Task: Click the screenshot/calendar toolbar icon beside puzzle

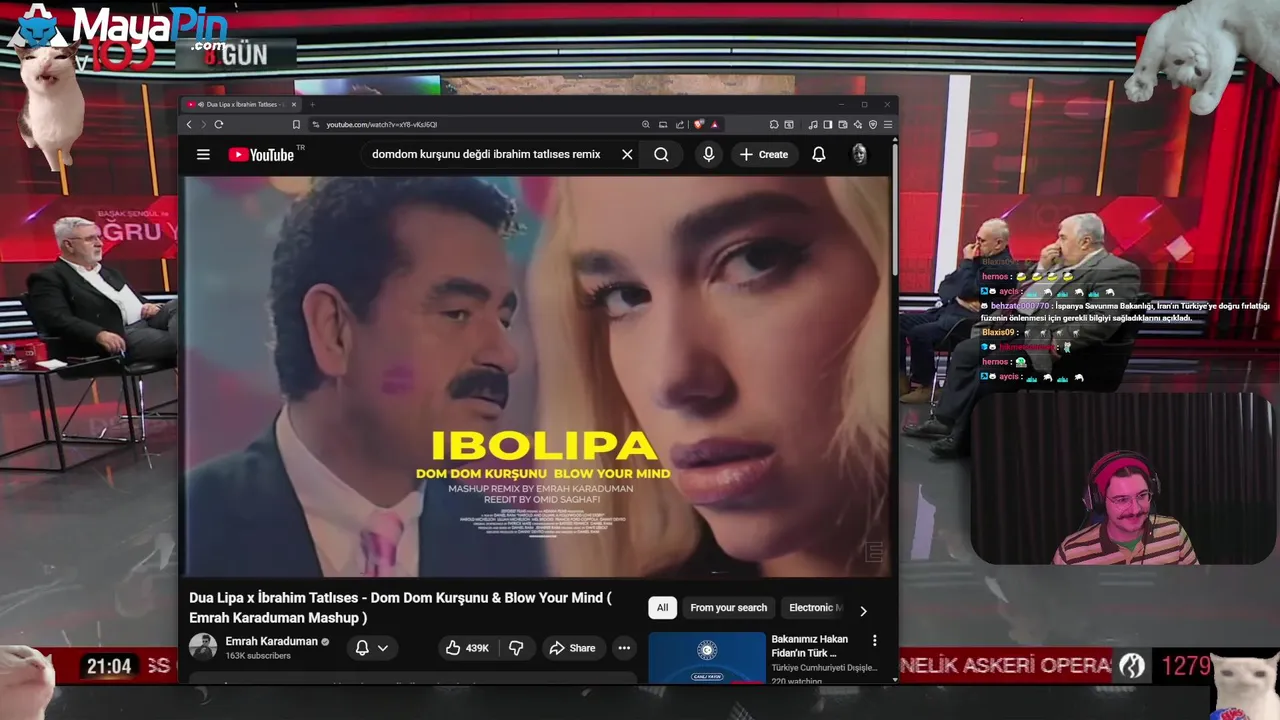Action: 789,124
